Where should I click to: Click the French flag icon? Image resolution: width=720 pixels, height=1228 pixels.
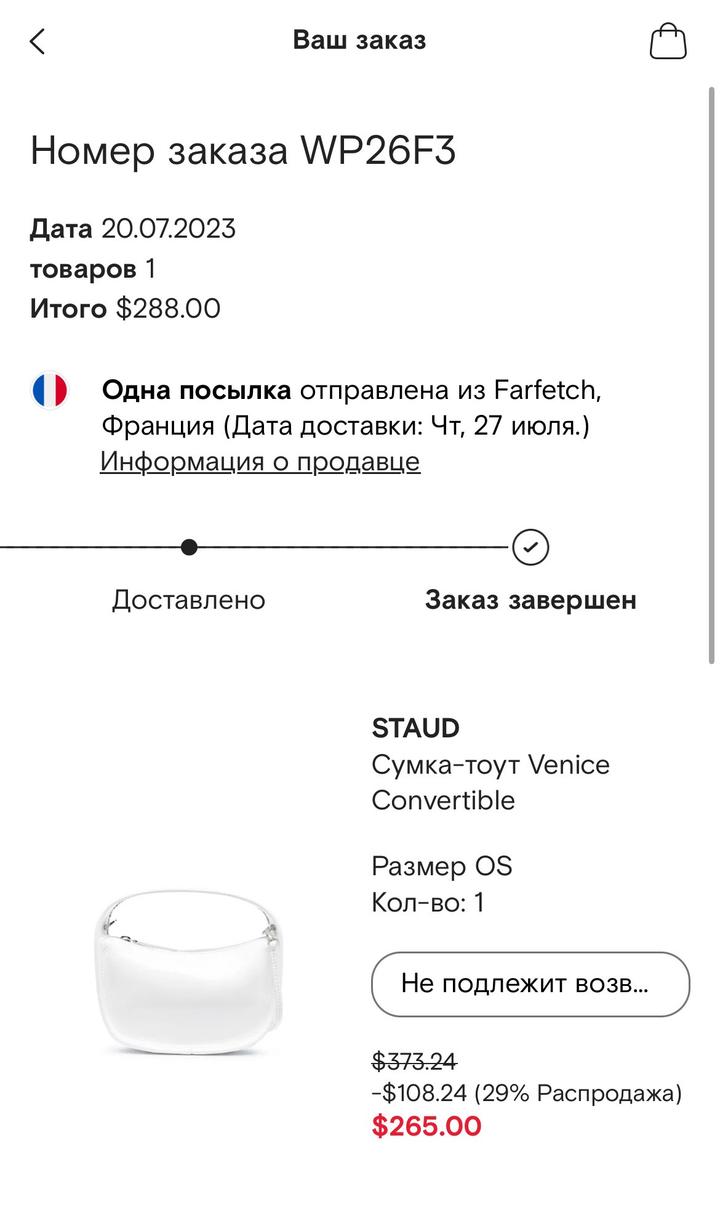tap(49, 390)
